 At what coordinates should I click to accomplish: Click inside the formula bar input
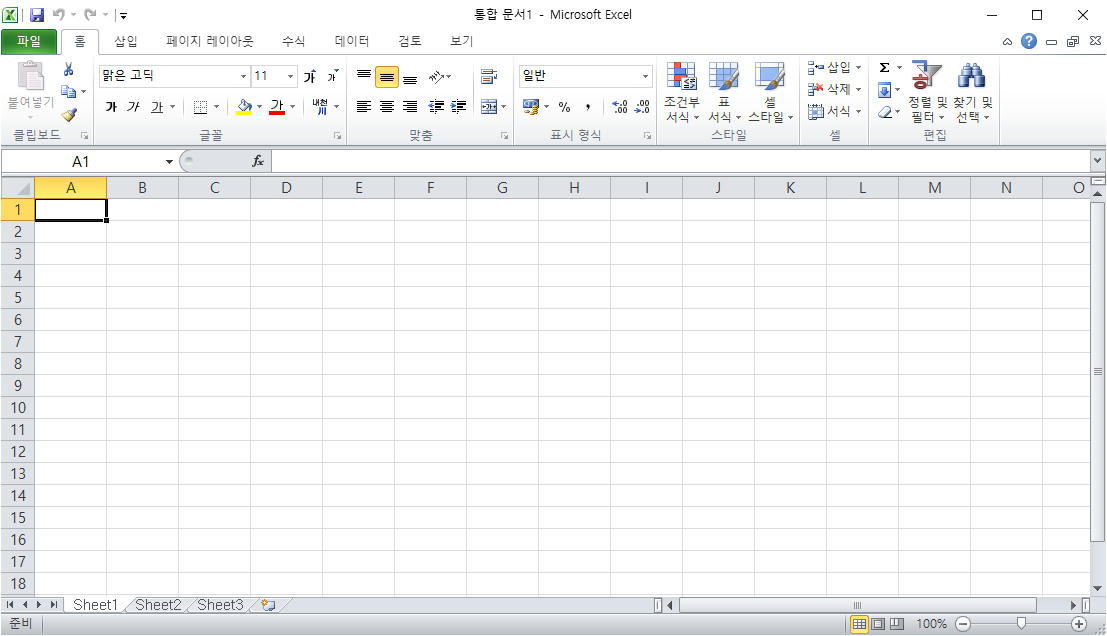(x=681, y=162)
